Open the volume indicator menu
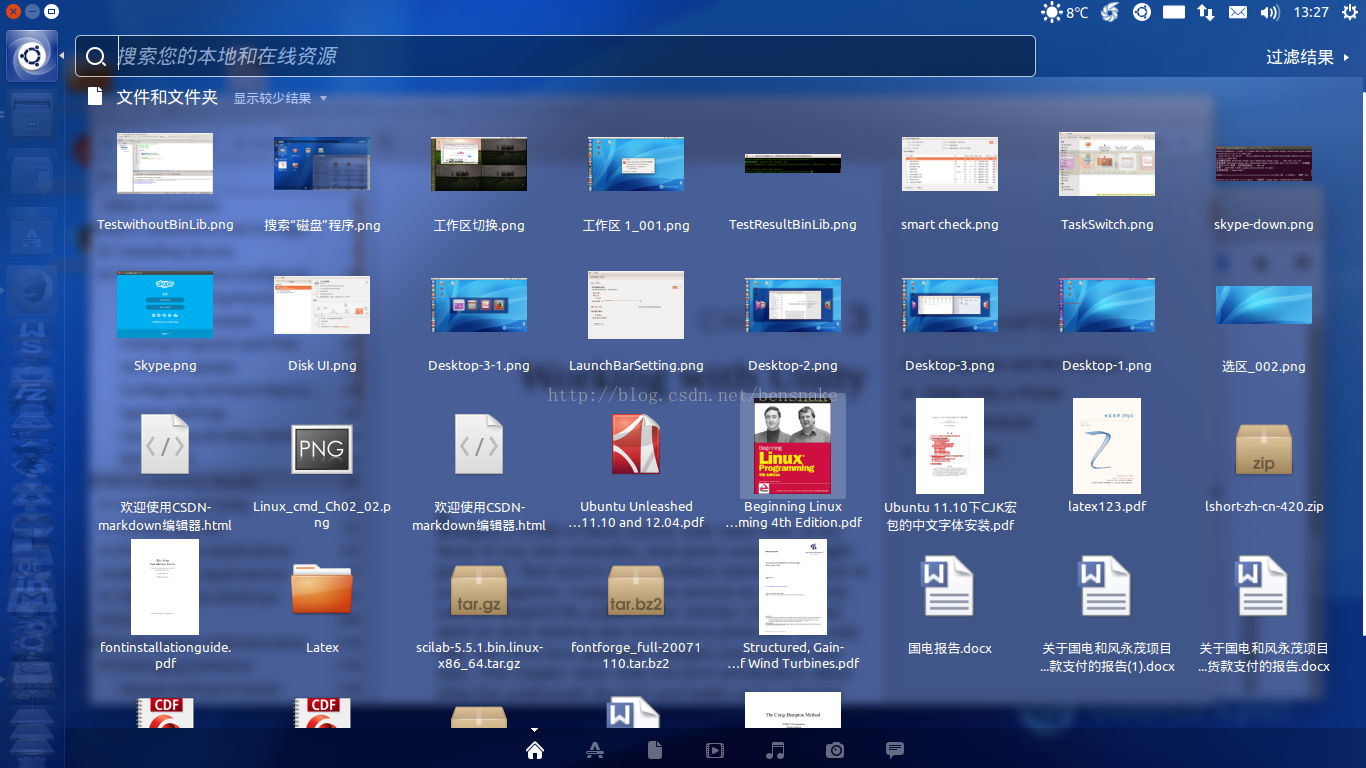Image resolution: width=1366 pixels, height=768 pixels. tap(1270, 13)
